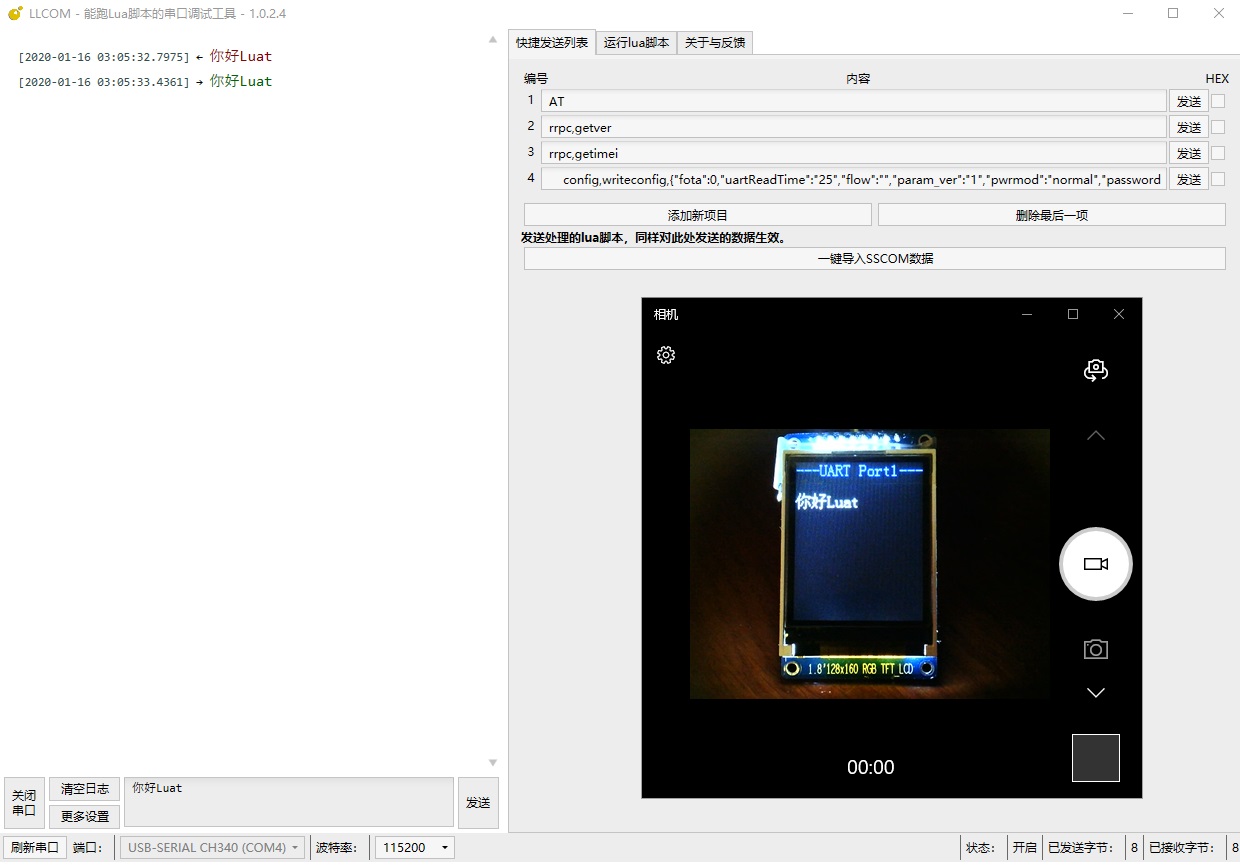Click the 编号 column header
The height and width of the screenshot is (866, 1240).
coord(536,78)
